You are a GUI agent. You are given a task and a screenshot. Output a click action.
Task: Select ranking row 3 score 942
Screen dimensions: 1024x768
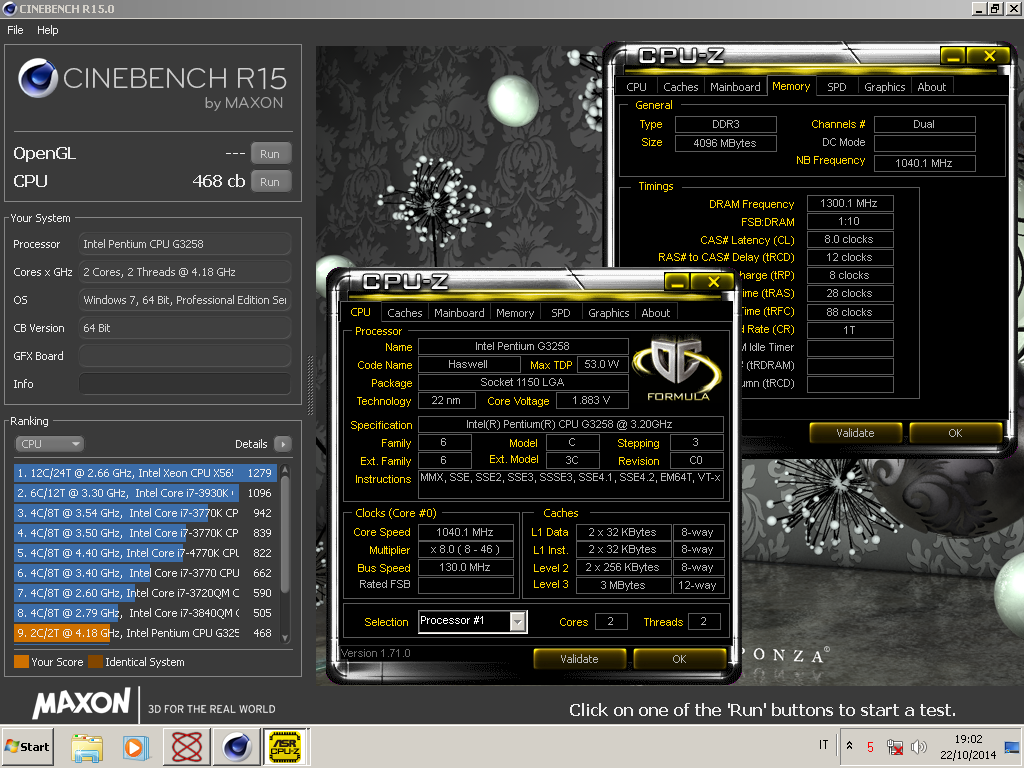(145, 513)
